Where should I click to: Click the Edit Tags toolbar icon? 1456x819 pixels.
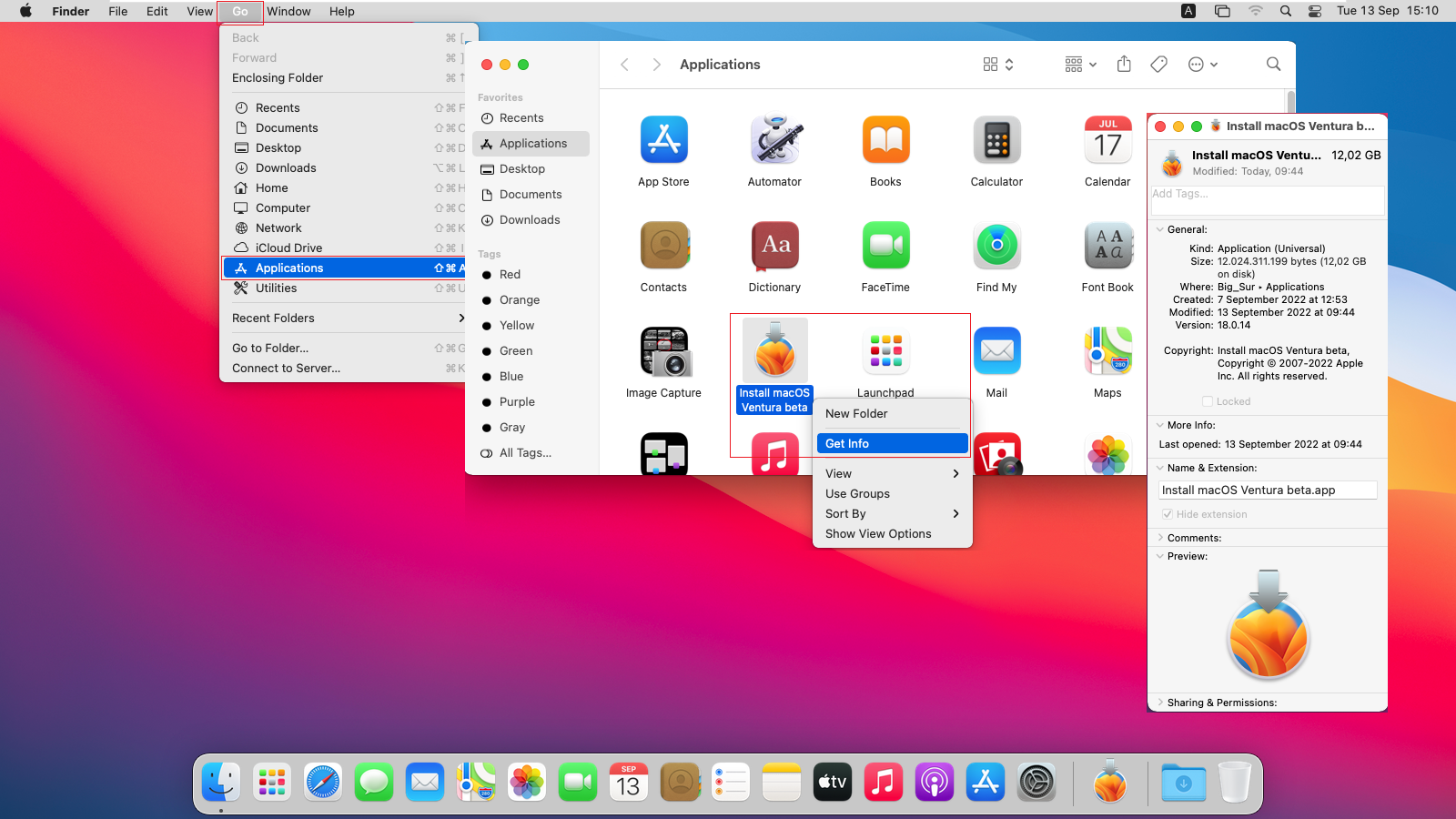pos(1158,64)
